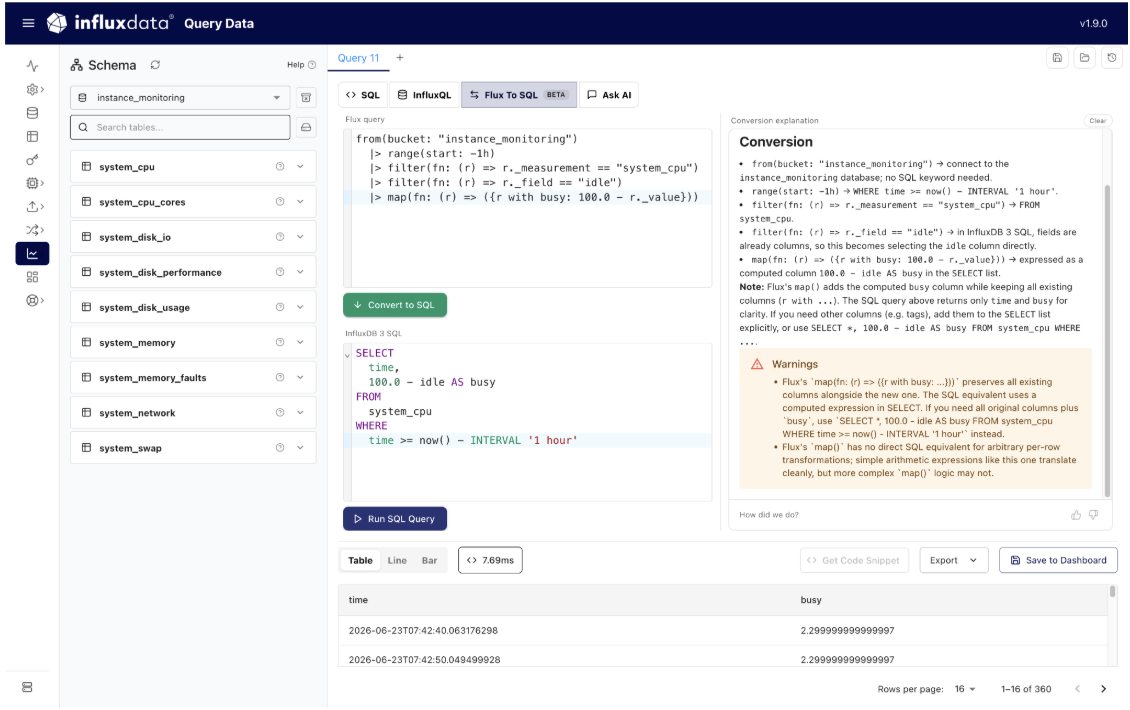Expand the system_disk_usage table
1130x710 pixels.
[301, 307]
